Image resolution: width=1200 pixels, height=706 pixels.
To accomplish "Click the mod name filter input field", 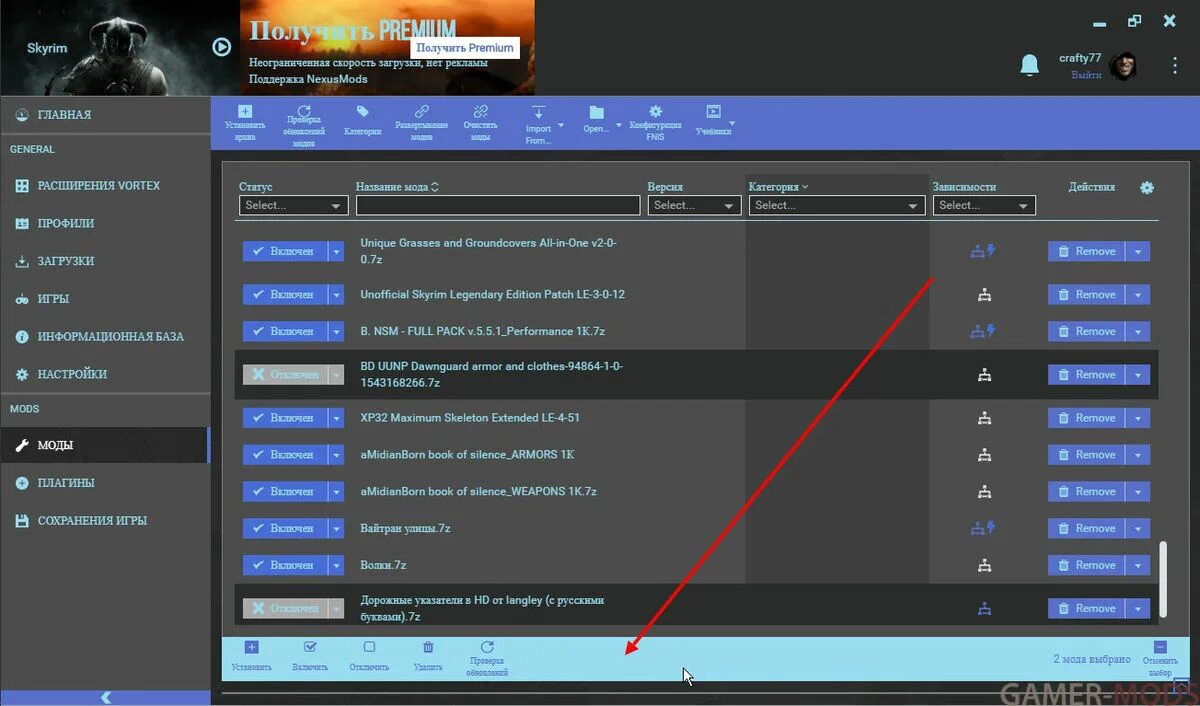I will [498, 205].
